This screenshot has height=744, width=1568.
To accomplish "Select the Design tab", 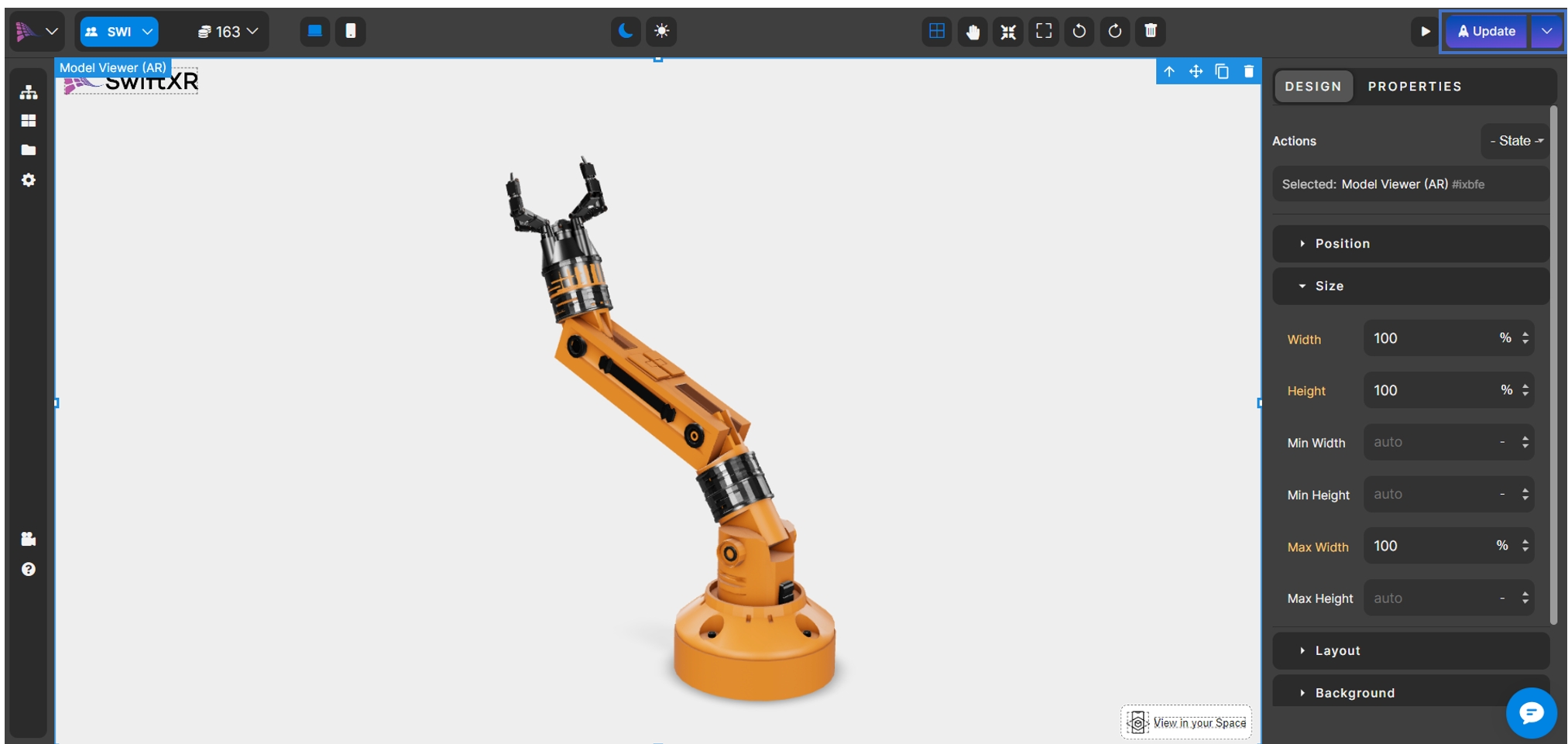I will pos(1313,87).
